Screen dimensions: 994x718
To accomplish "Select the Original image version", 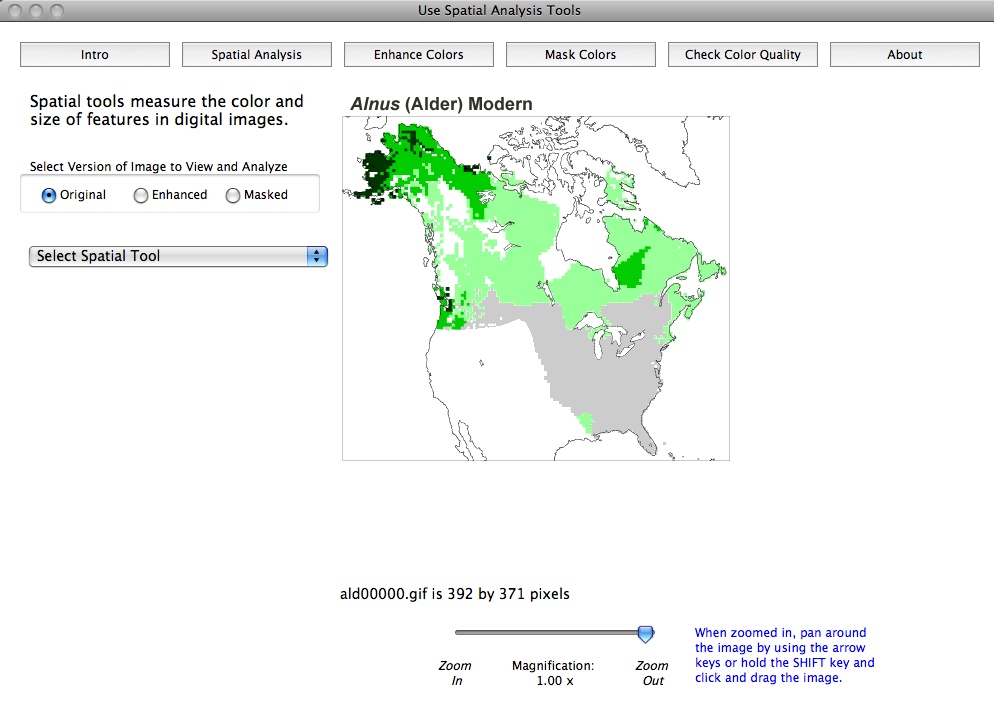I will (48, 195).
